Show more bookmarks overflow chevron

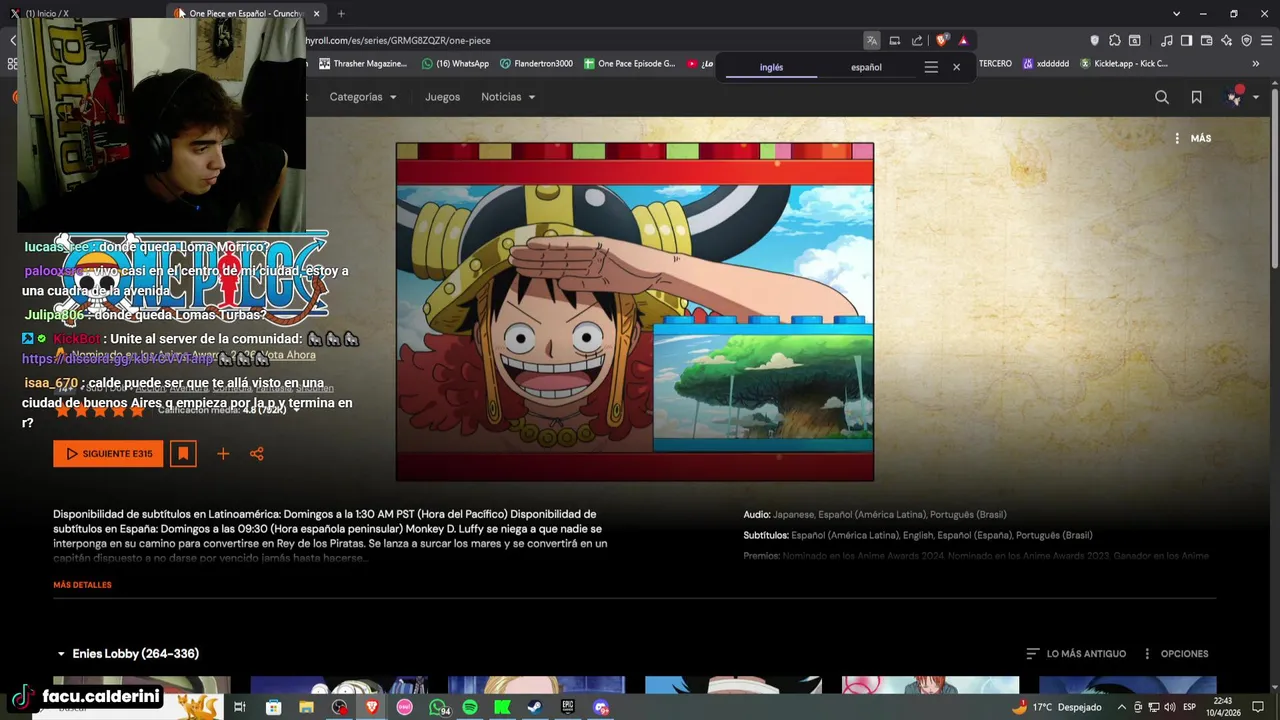(1256, 64)
